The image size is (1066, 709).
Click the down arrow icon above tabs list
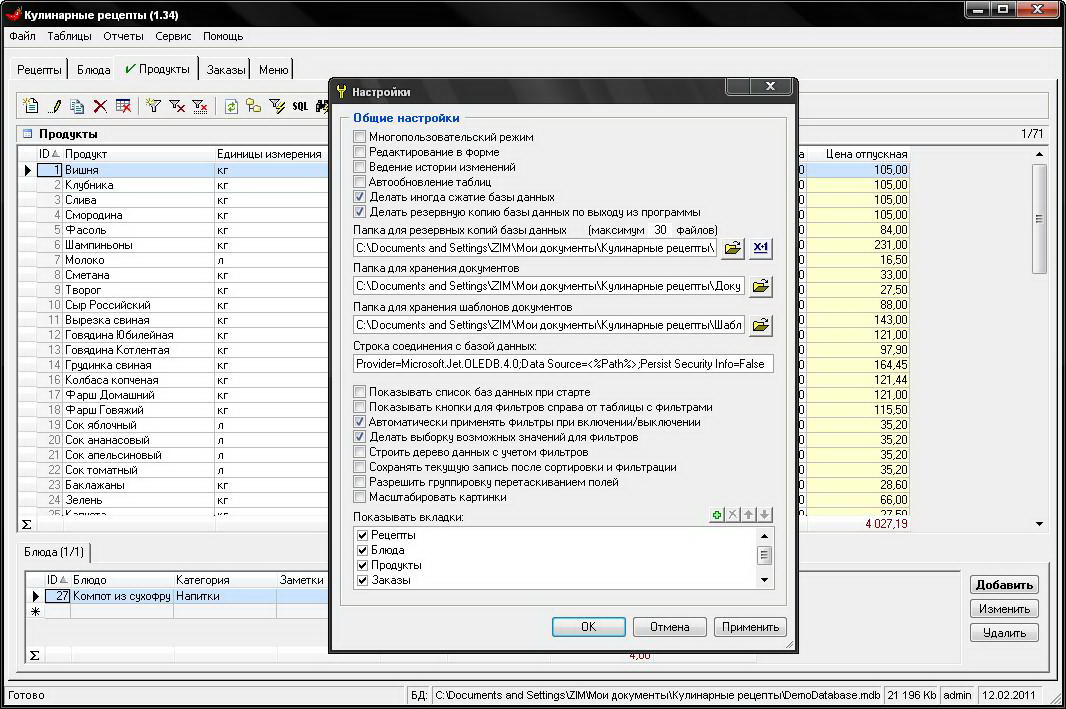(764, 515)
